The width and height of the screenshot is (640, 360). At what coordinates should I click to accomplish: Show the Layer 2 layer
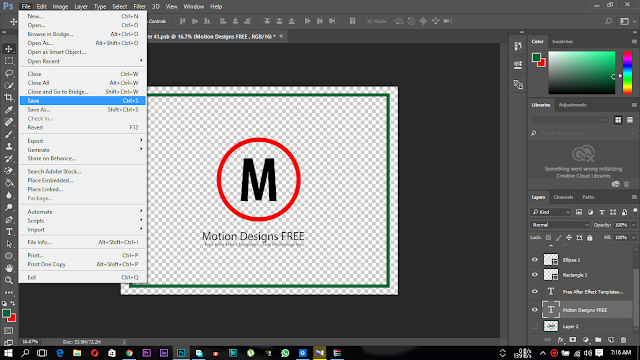[x=535, y=326]
